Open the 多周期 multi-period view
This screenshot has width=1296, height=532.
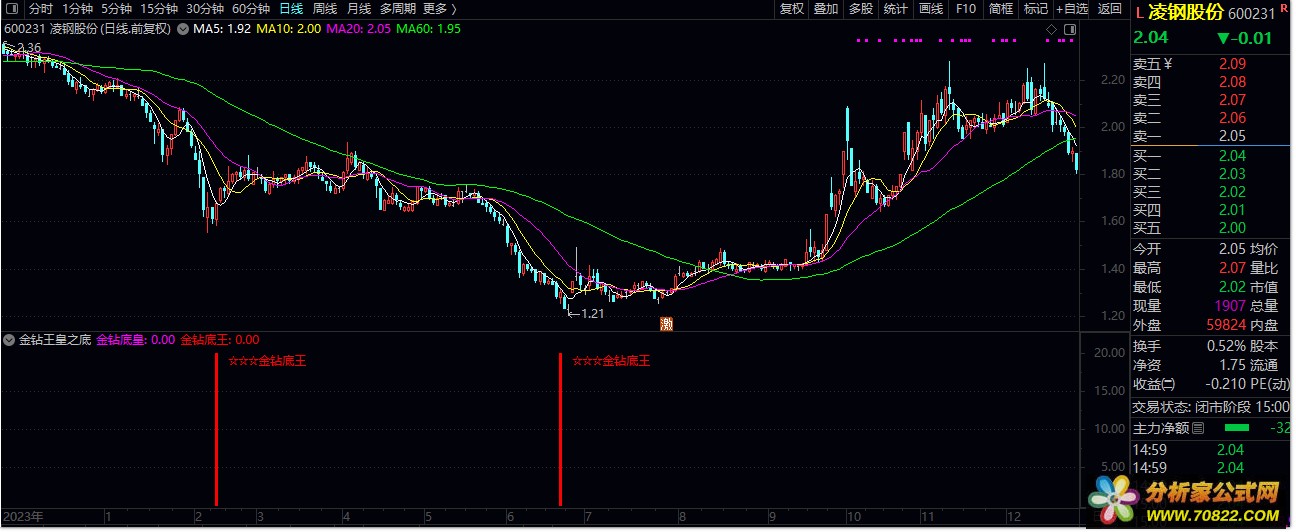tap(398, 9)
